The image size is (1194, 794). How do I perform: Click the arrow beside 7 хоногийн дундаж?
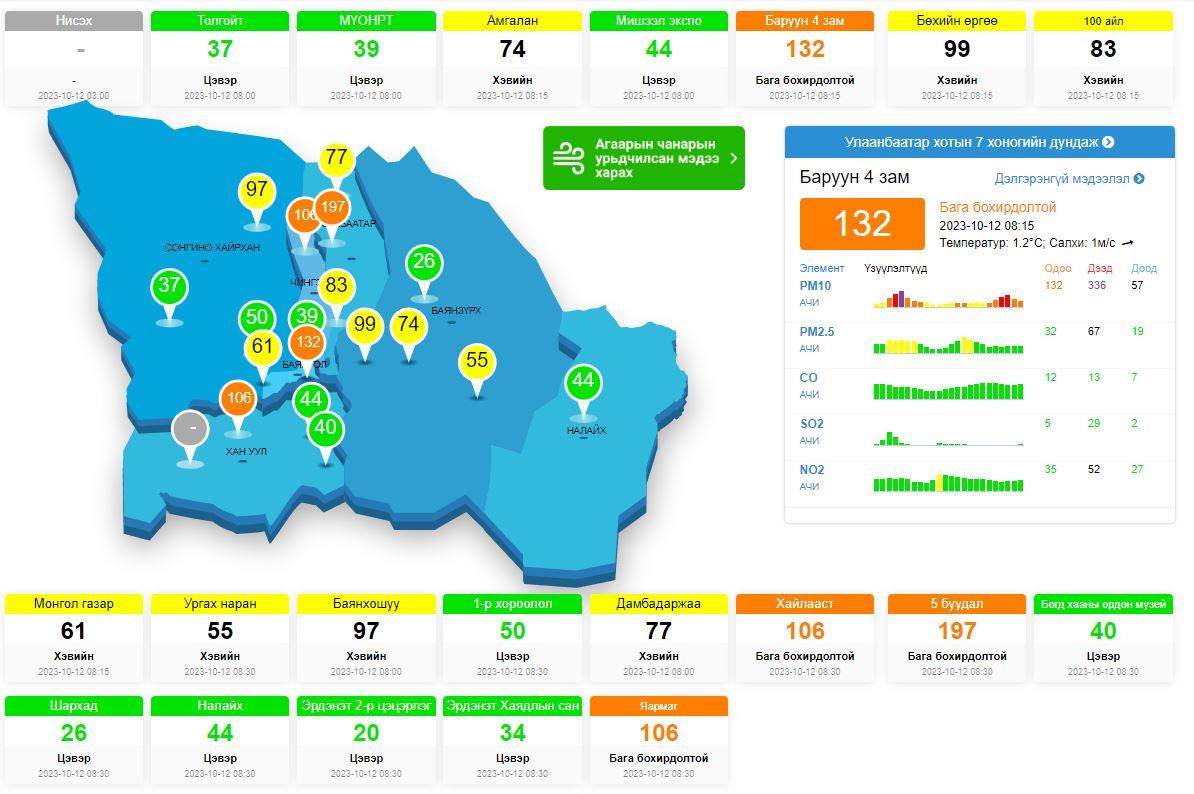pos(1108,142)
